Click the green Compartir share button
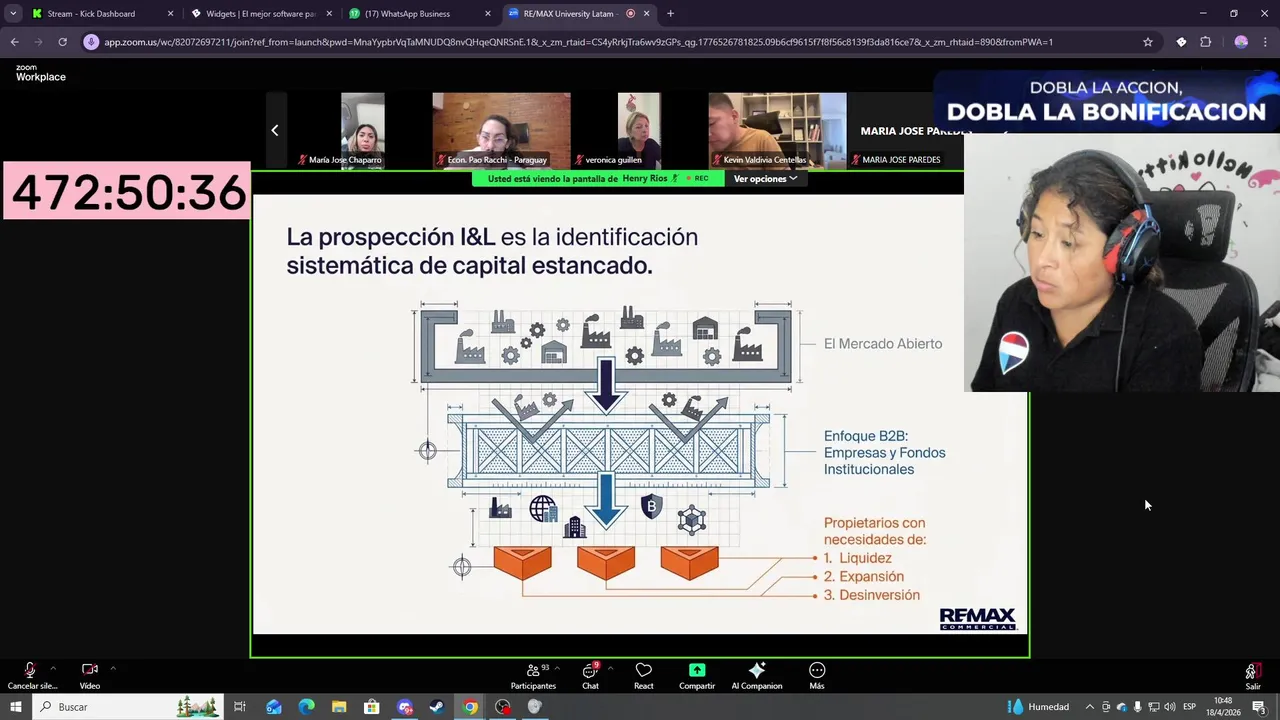The height and width of the screenshot is (720, 1280). tap(697, 675)
